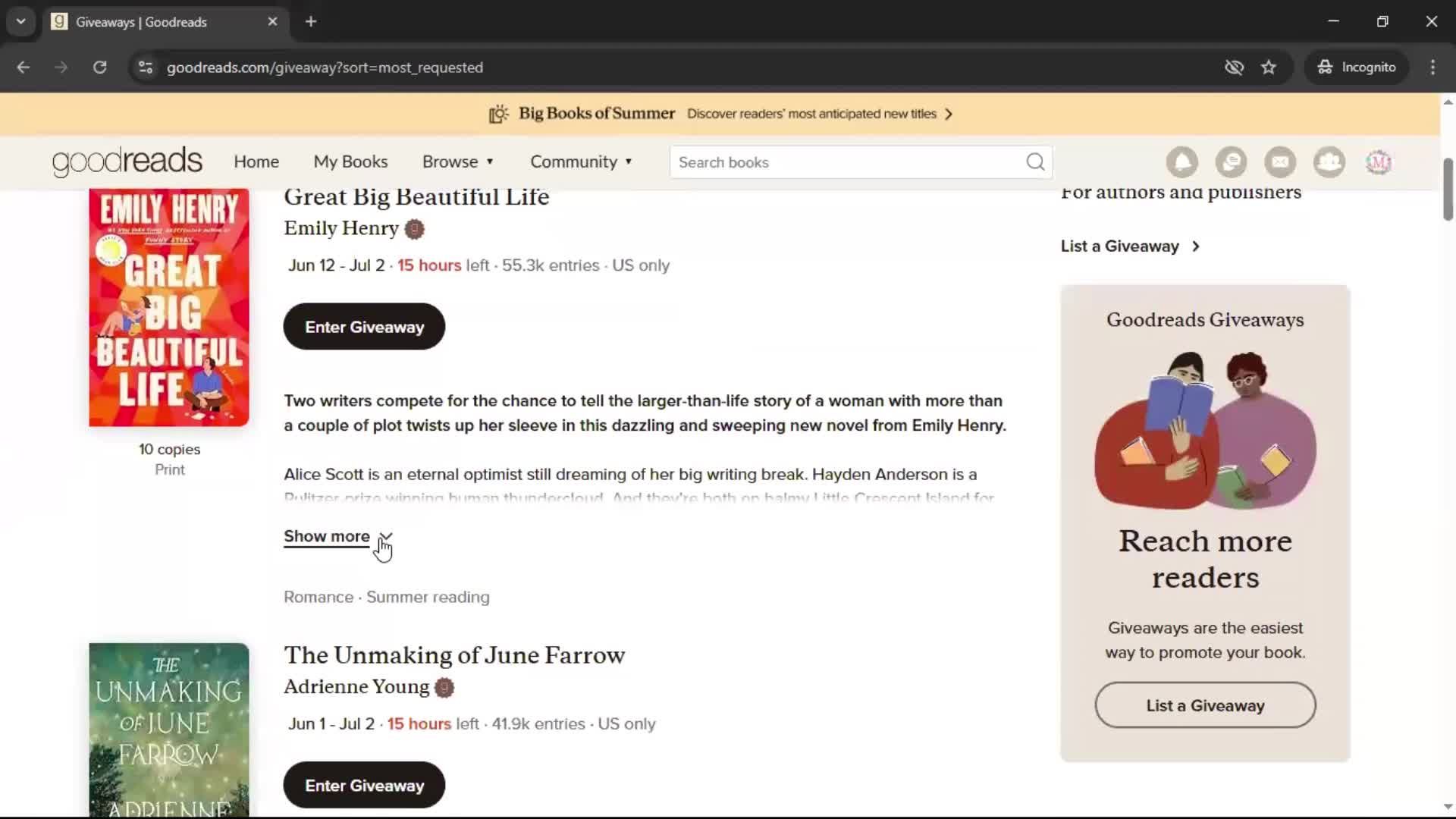The width and height of the screenshot is (1456, 819).
Task: Enter Giveaway for The Unmaking of June Farrow
Action: pos(364,786)
